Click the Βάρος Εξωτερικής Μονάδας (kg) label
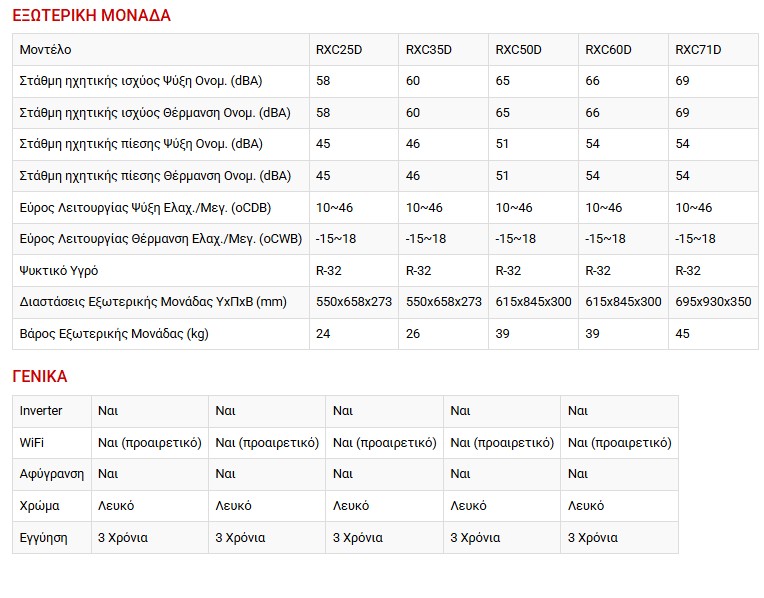 114,334
